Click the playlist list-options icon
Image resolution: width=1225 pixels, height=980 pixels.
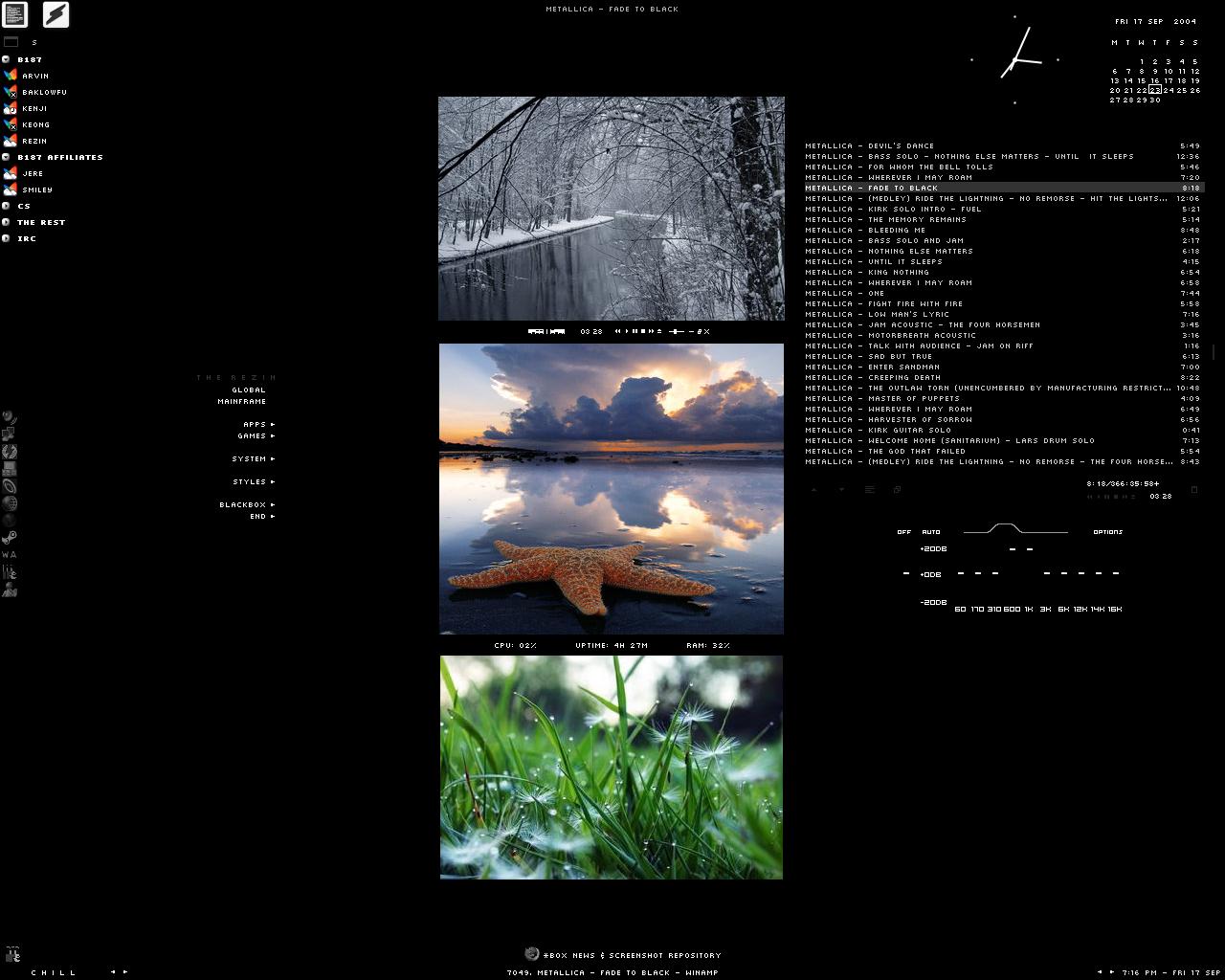click(x=870, y=489)
